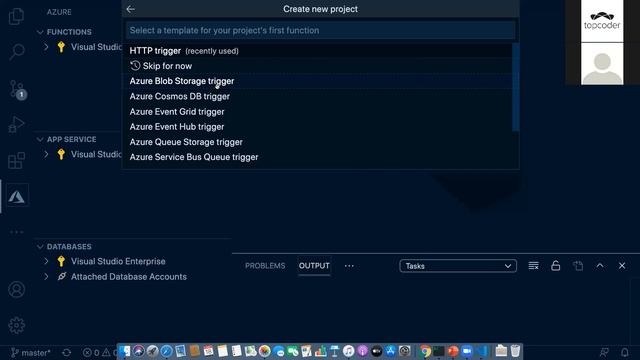Open the Accounts menu icon
This screenshot has width=640, height=360.
point(16,289)
